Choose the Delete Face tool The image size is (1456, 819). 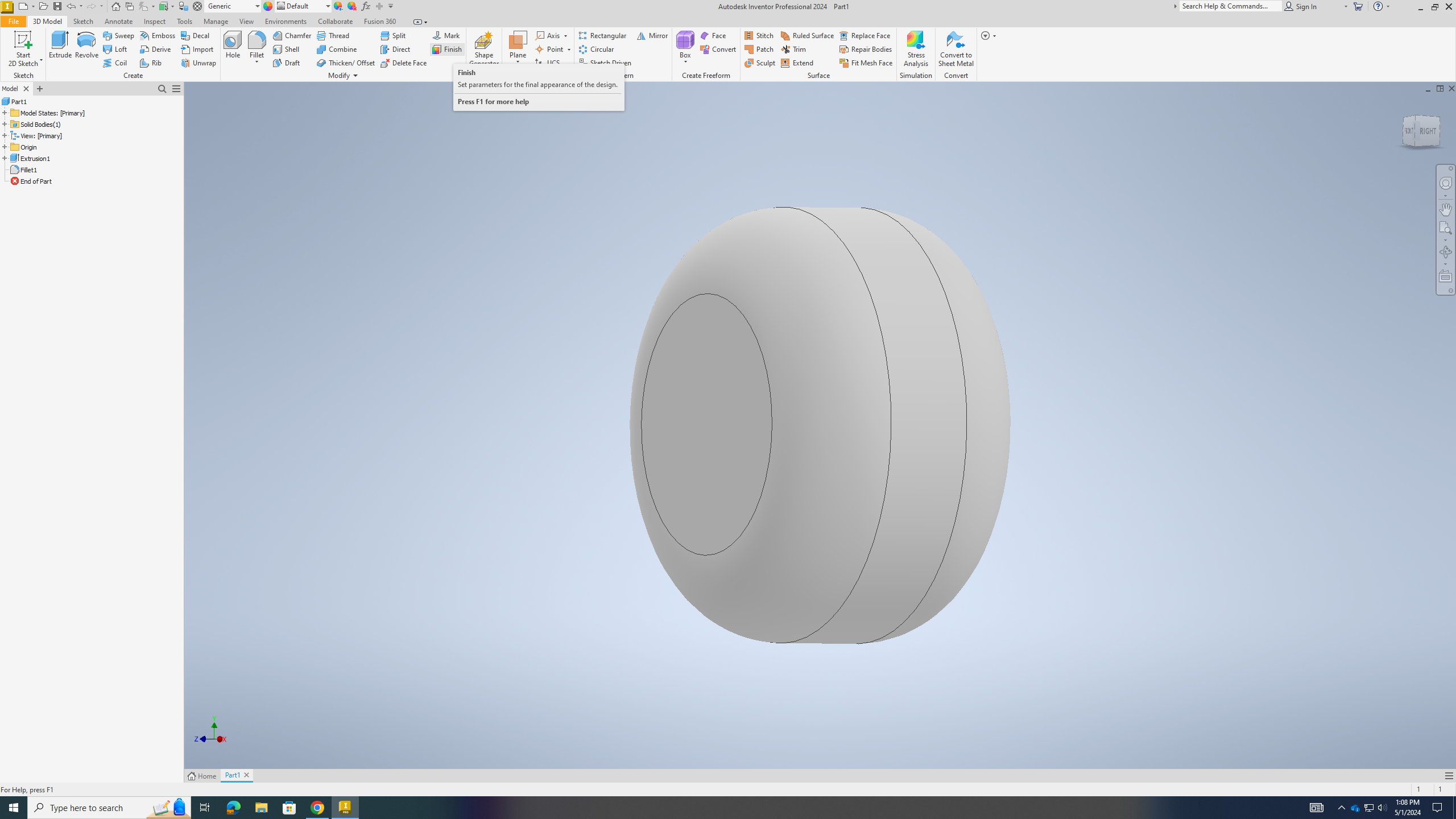pos(404,63)
